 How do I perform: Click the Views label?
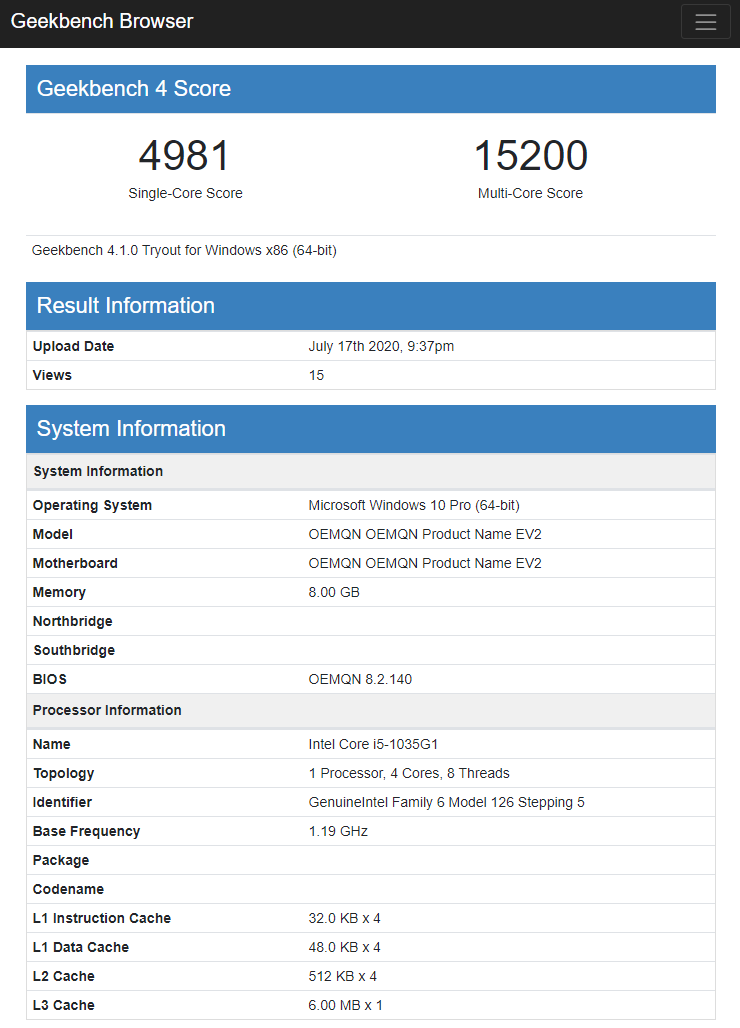(x=52, y=375)
